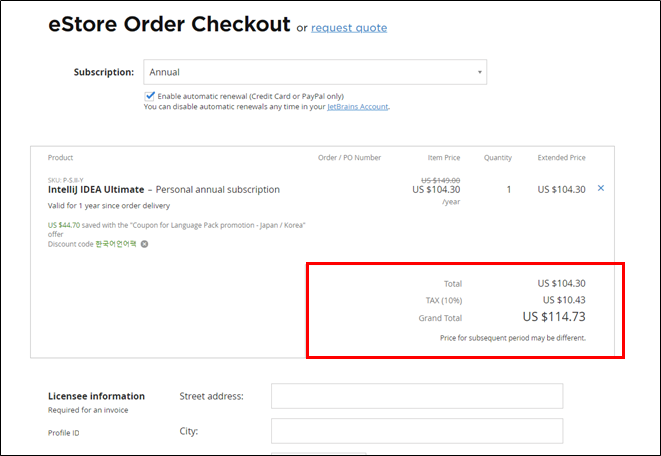
Task: Select the IntelliJ IDEA Ultimate product name
Action: pos(96,190)
